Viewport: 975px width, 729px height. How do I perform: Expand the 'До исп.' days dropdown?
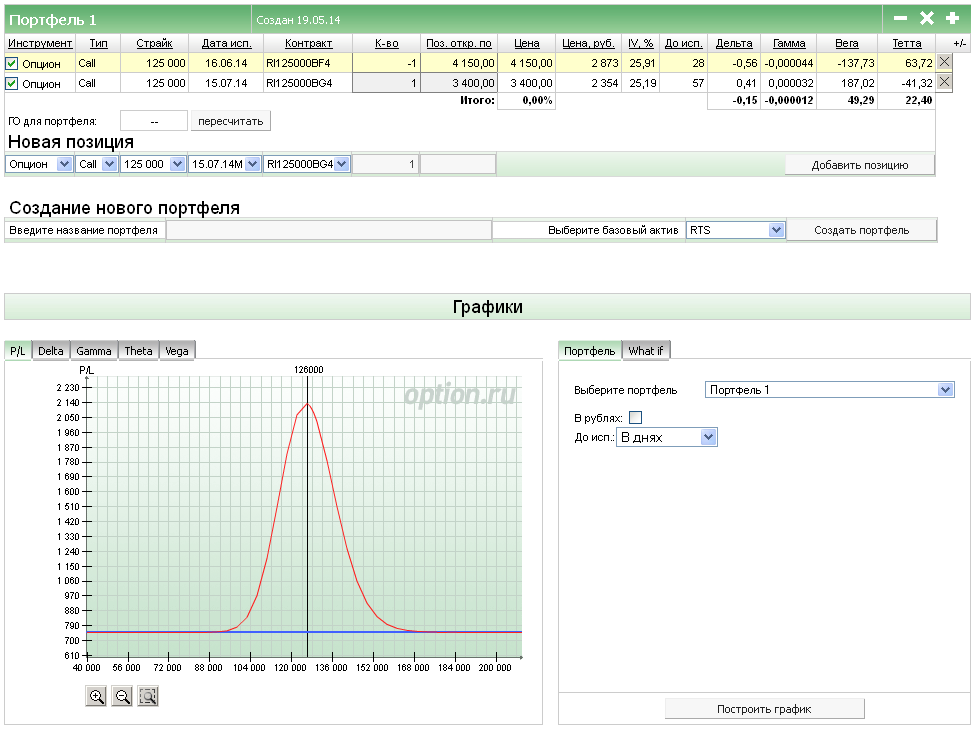(x=667, y=437)
